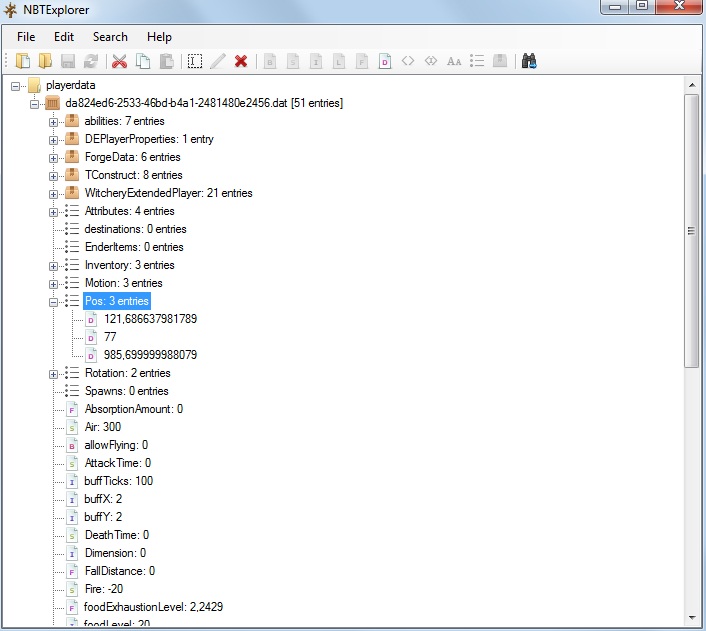Click the add List tag icon
Image resolution: width=706 pixels, height=631 pixels.
477,60
